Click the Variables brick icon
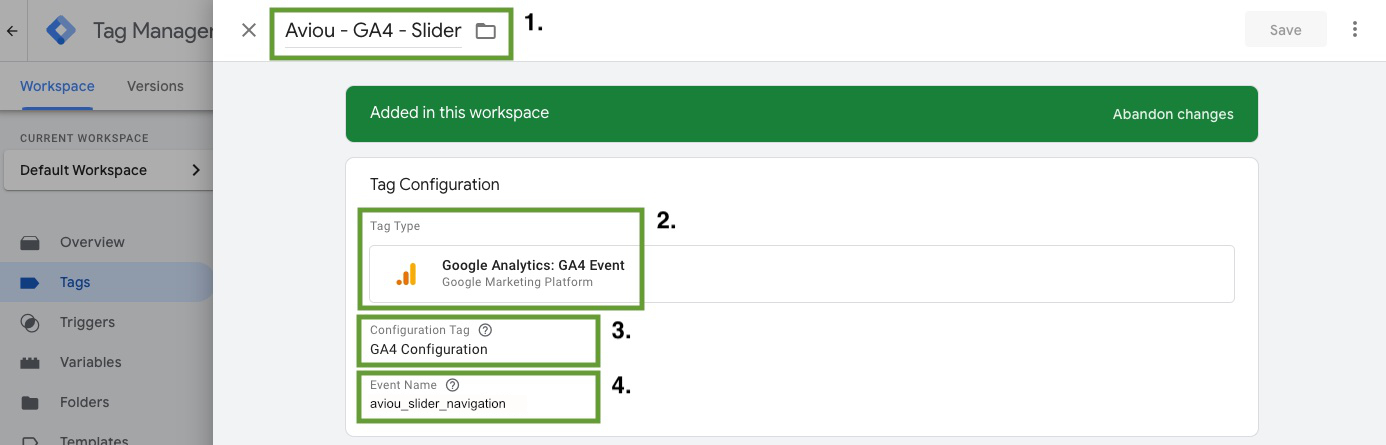This screenshot has height=445, width=1386. pyautogui.click(x=30, y=363)
